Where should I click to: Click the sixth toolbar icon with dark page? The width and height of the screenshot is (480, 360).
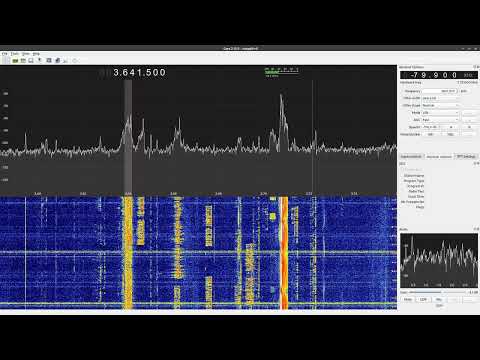tap(58, 61)
